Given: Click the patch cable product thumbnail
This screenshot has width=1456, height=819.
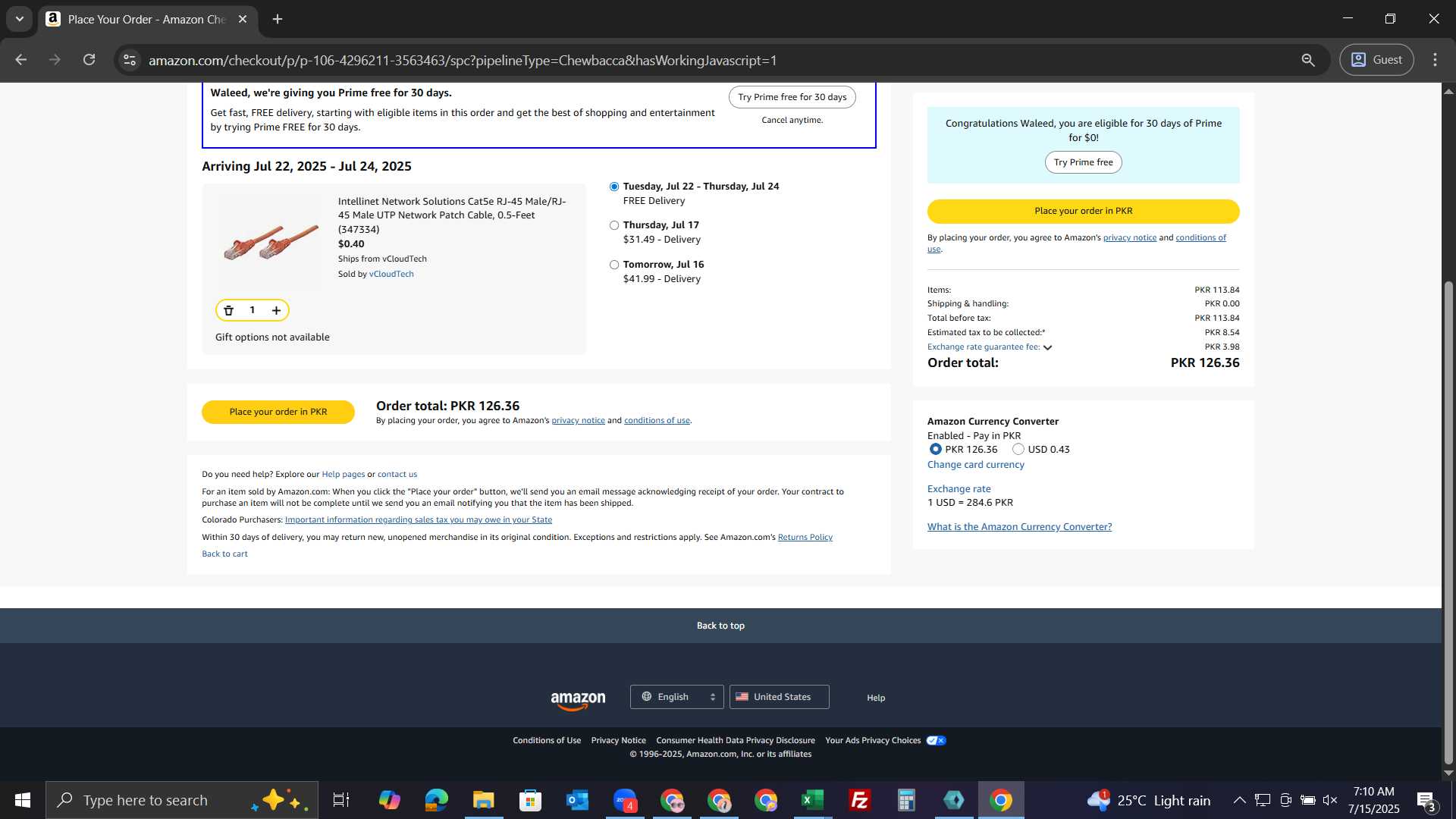Looking at the screenshot, I should (x=271, y=243).
